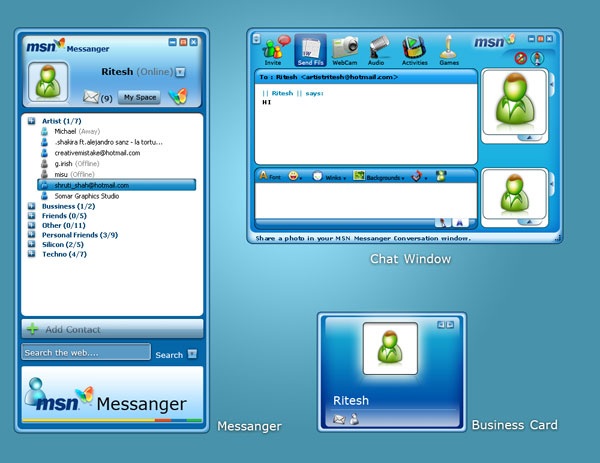Select Send File in chat toolbar
600x463 pixels.
click(x=310, y=50)
